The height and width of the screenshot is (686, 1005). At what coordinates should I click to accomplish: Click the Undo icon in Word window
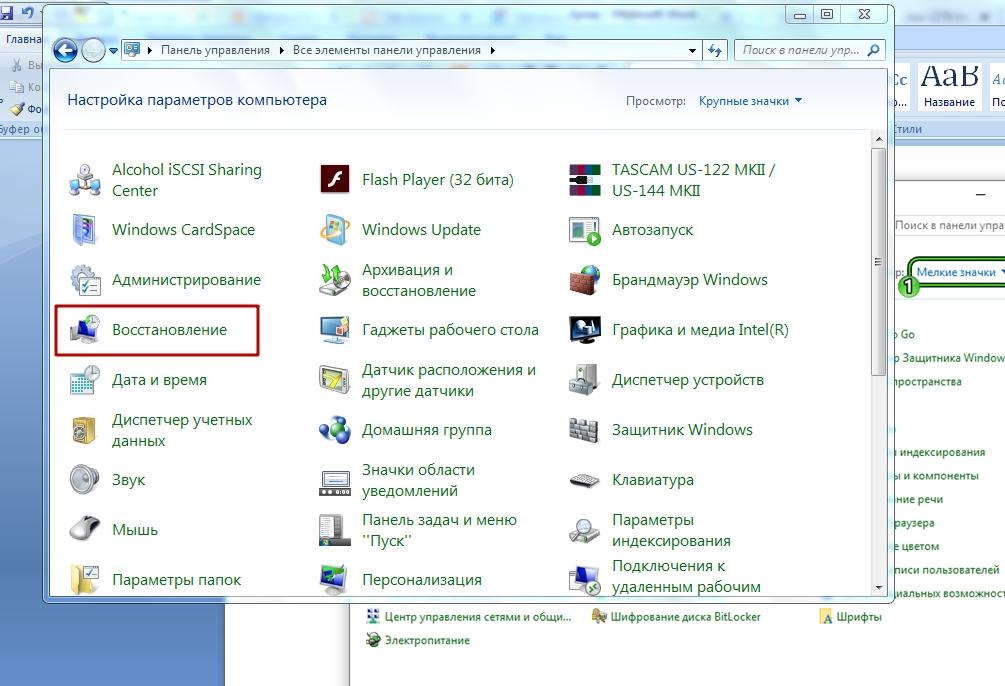(27, 12)
